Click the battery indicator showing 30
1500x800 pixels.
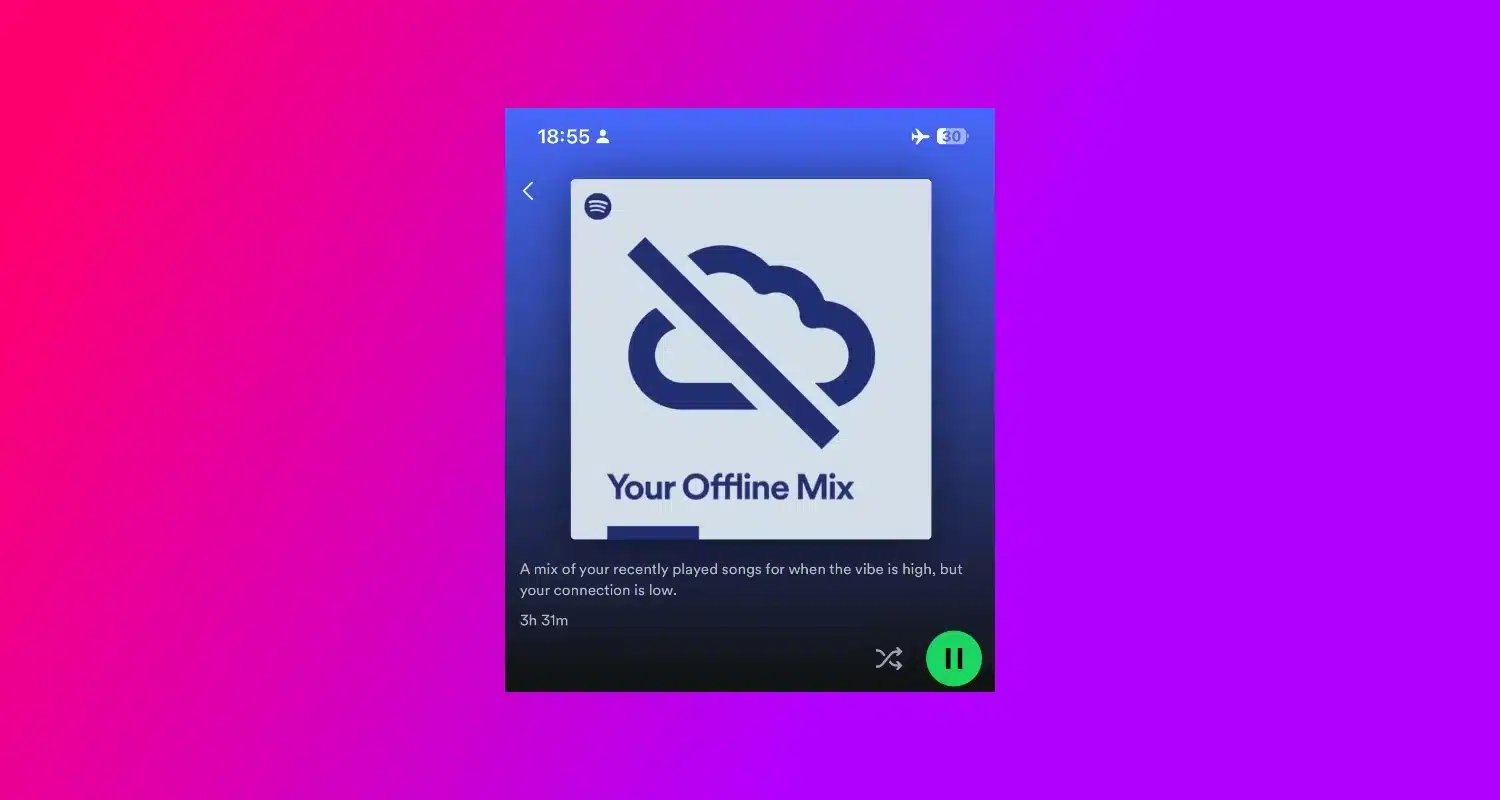[950, 136]
